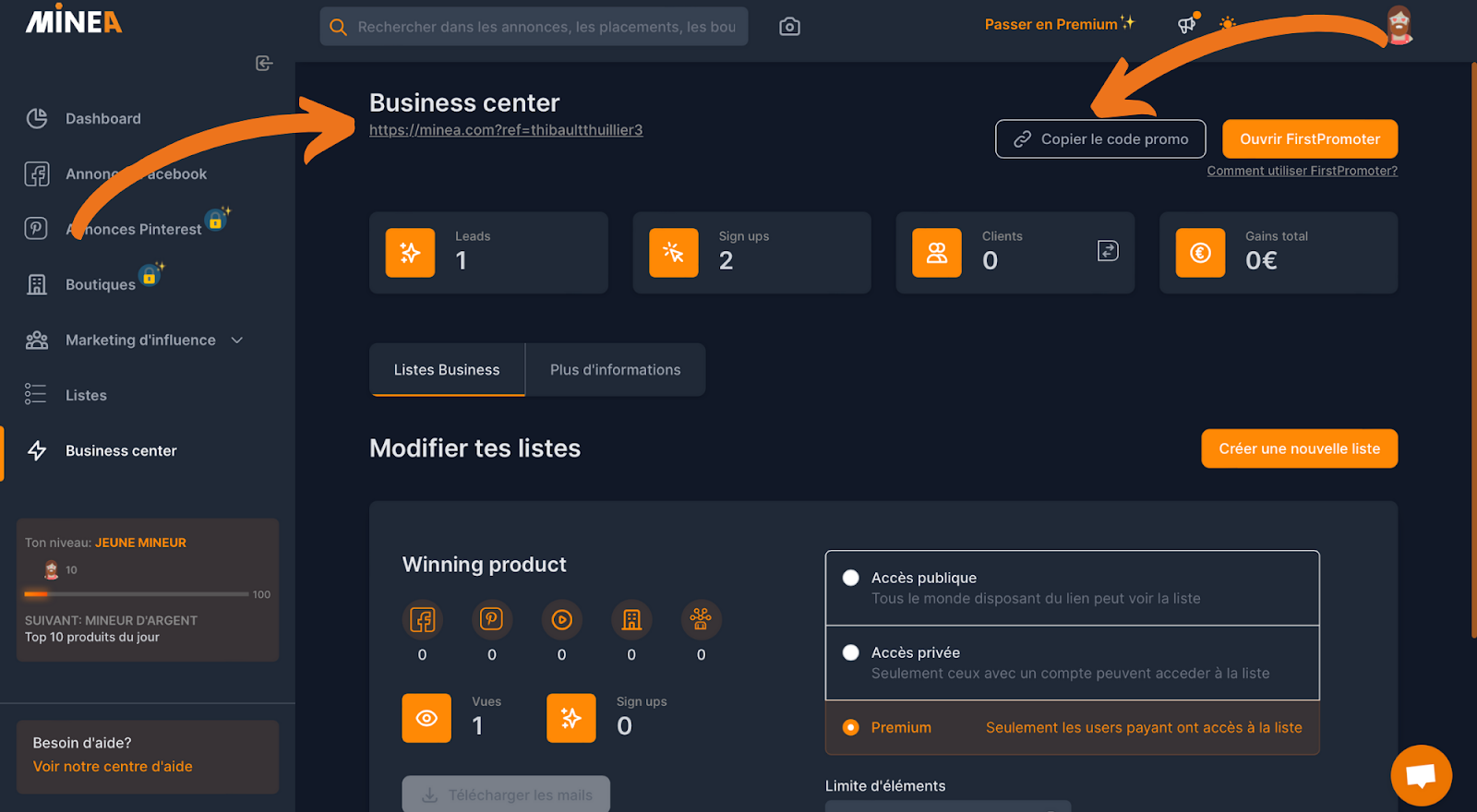This screenshot has height=812, width=1477.
Task: Switch to Plus d'informations tab
Action: pos(616,369)
